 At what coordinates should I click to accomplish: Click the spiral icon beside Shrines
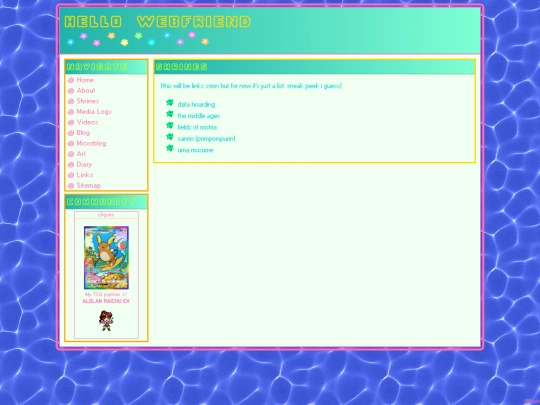click(71, 101)
